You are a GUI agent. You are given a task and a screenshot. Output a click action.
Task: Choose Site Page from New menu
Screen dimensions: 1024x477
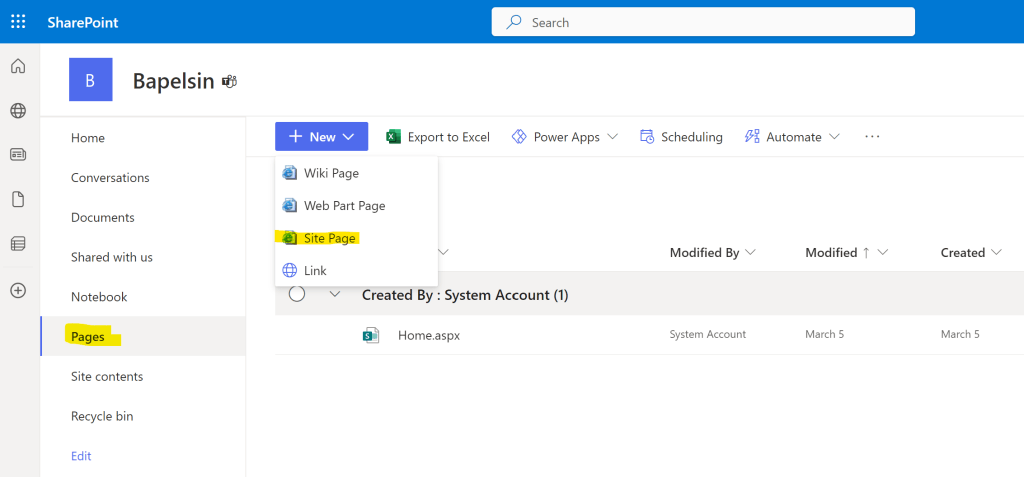330,238
